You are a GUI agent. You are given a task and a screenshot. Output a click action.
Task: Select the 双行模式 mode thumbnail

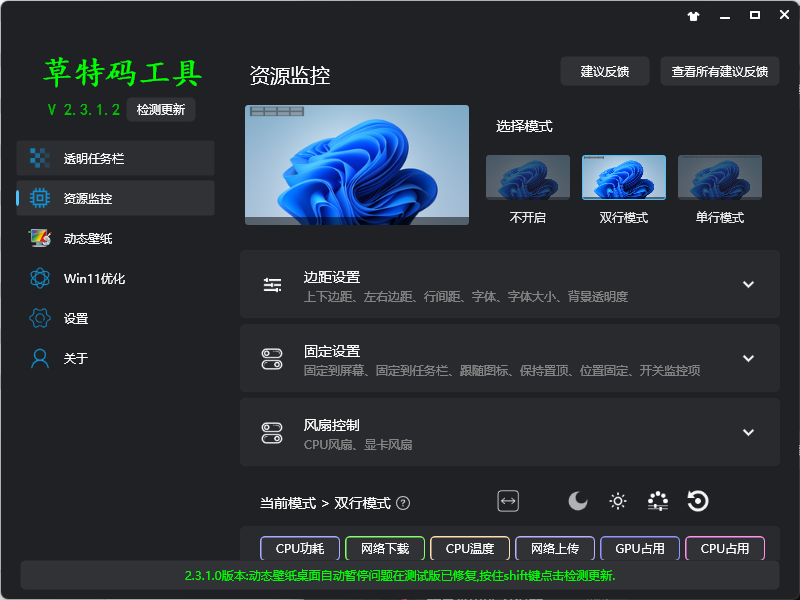coord(624,178)
